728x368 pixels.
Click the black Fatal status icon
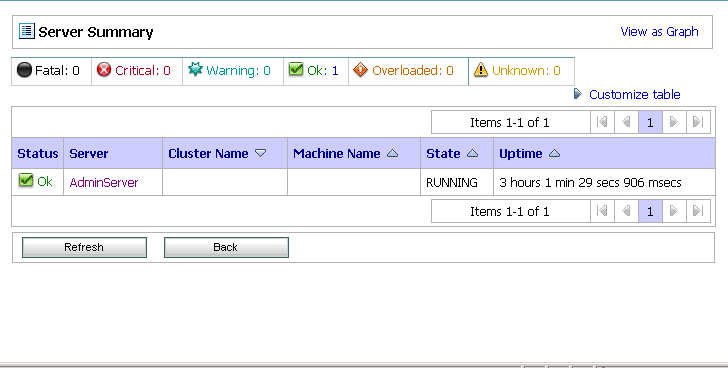pyautogui.click(x=24, y=70)
